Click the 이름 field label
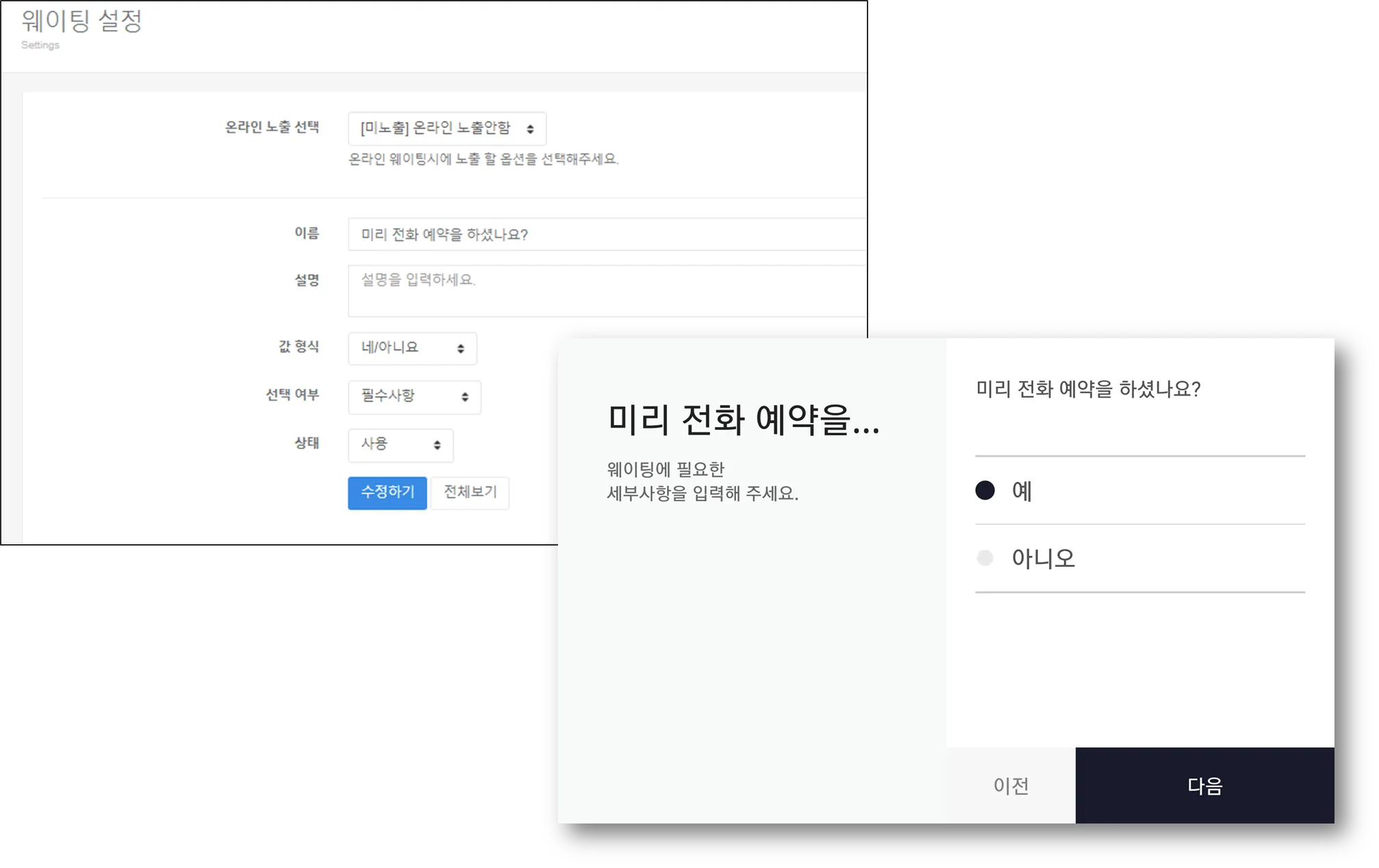 (307, 233)
